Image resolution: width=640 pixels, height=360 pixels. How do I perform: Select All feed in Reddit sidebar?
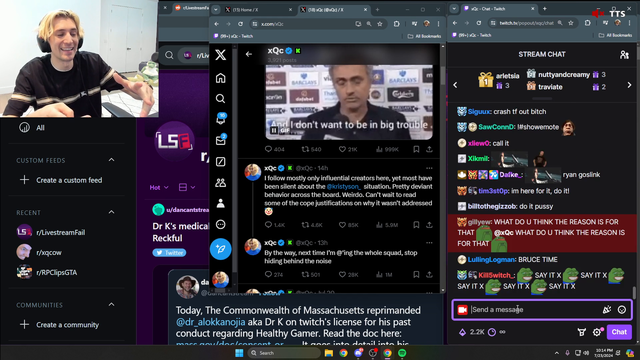[32, 128]
